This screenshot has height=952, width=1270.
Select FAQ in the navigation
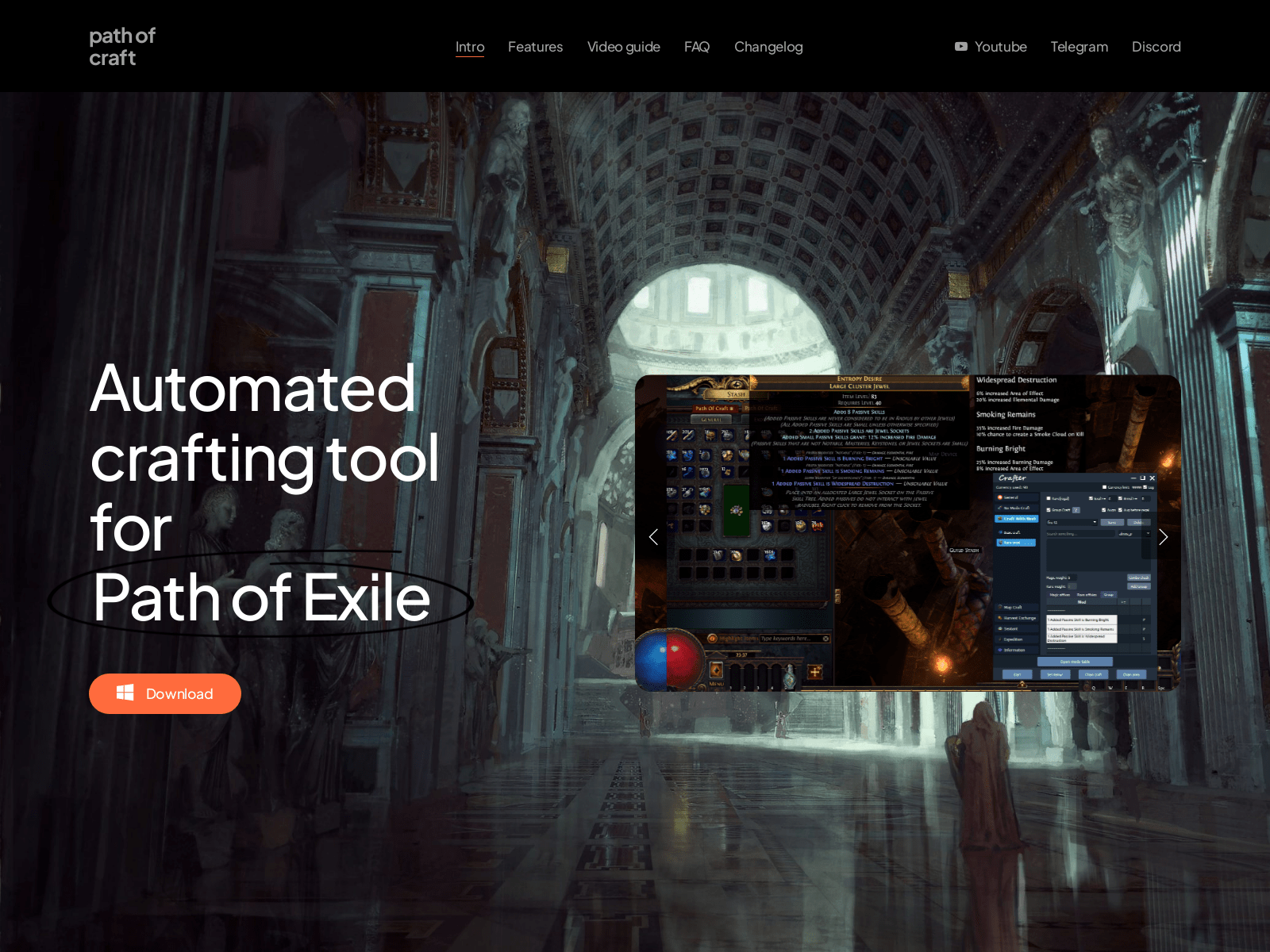pos(697,47)
